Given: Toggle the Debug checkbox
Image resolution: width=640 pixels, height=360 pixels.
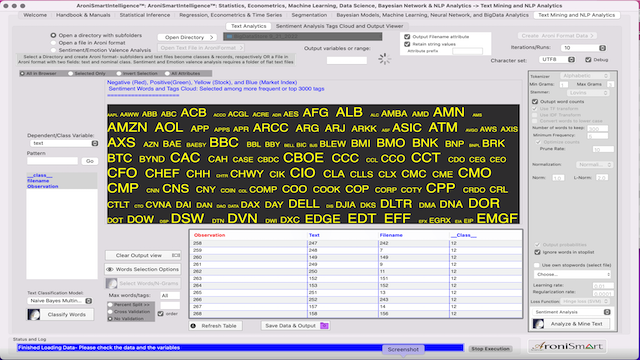Looking at the screenshot, I should [588, 60].
